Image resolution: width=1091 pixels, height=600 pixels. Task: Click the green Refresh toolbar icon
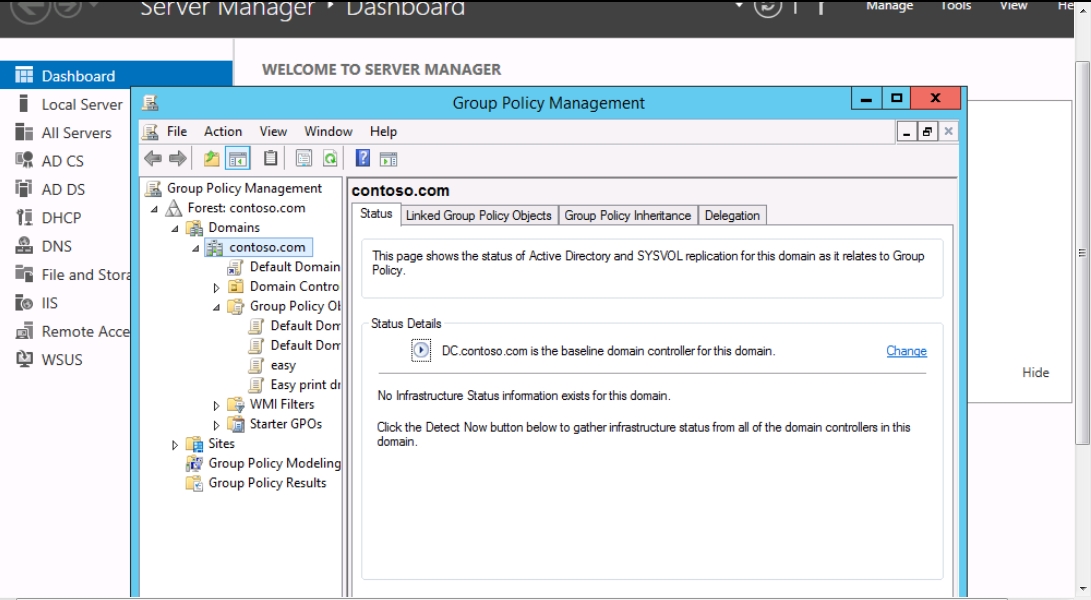tap(330, 159)
